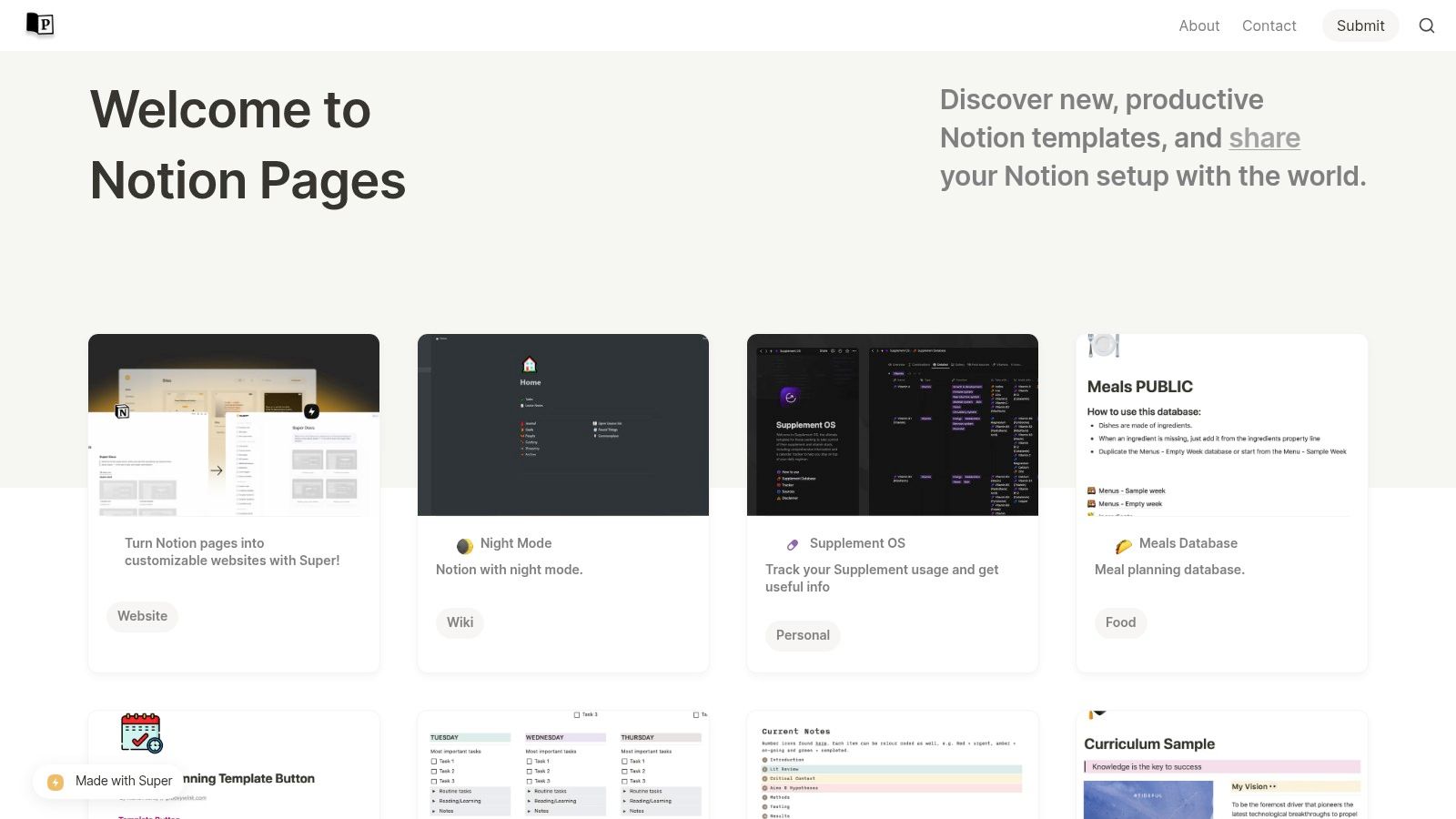Open the Contact page
The height and width of the screenshot is (819, 1456).
coord(1269,25)
